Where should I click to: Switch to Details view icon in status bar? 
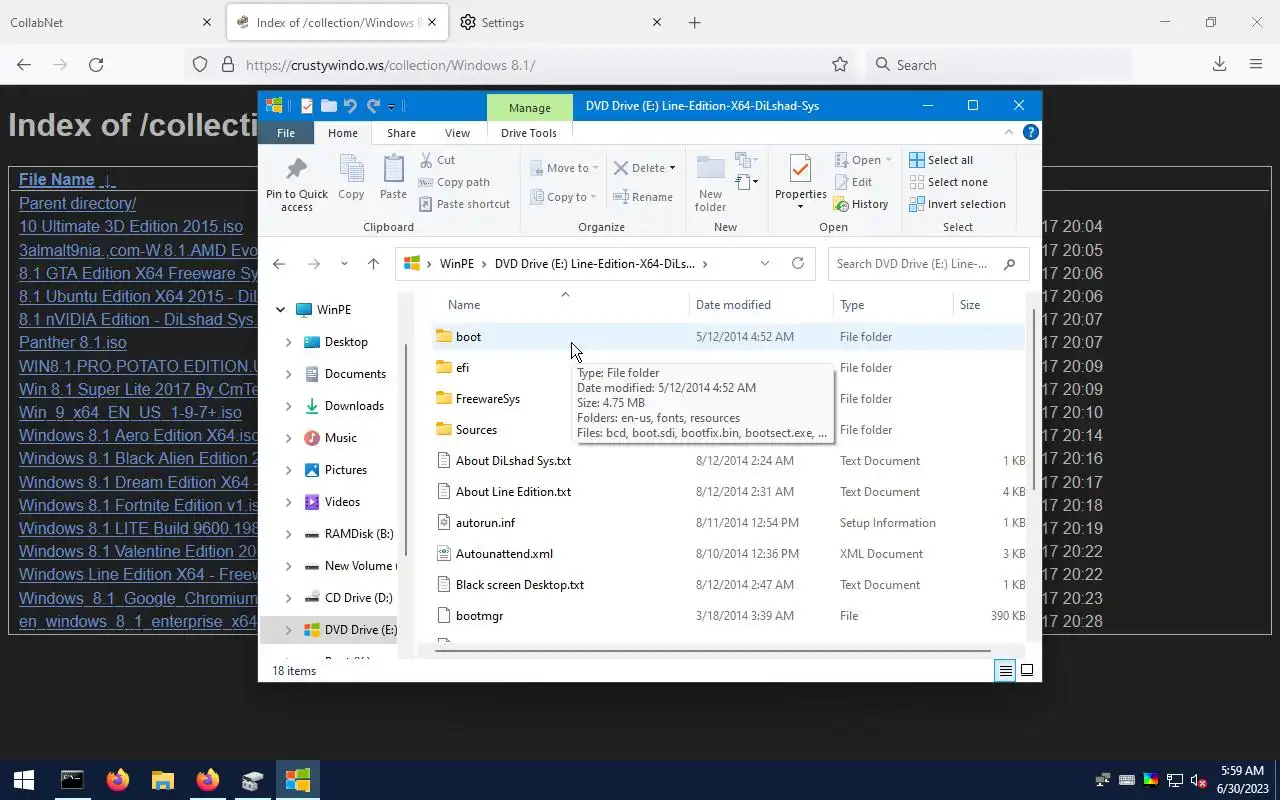click(x=1006, y=671)
